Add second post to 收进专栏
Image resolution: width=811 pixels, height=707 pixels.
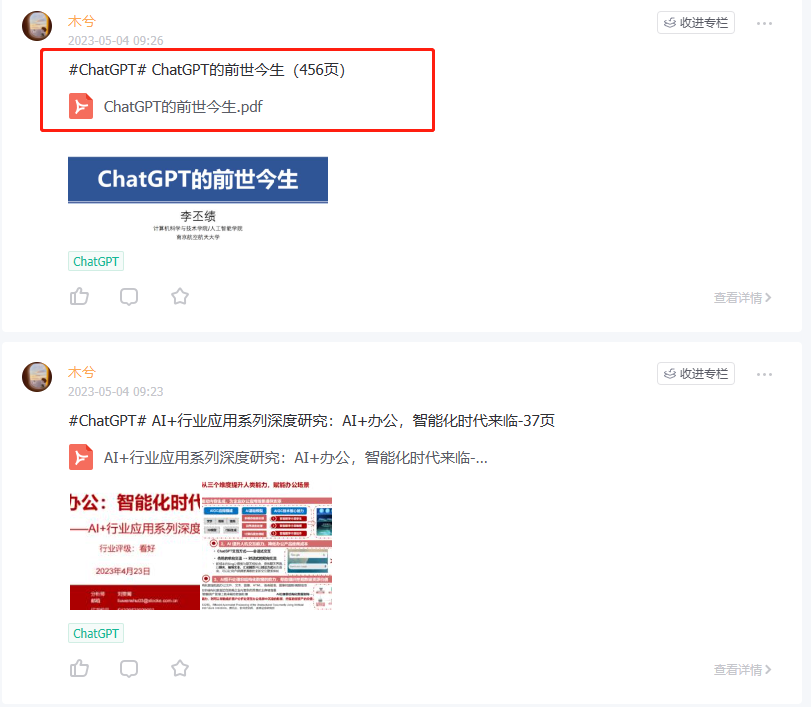coord(696,374)
